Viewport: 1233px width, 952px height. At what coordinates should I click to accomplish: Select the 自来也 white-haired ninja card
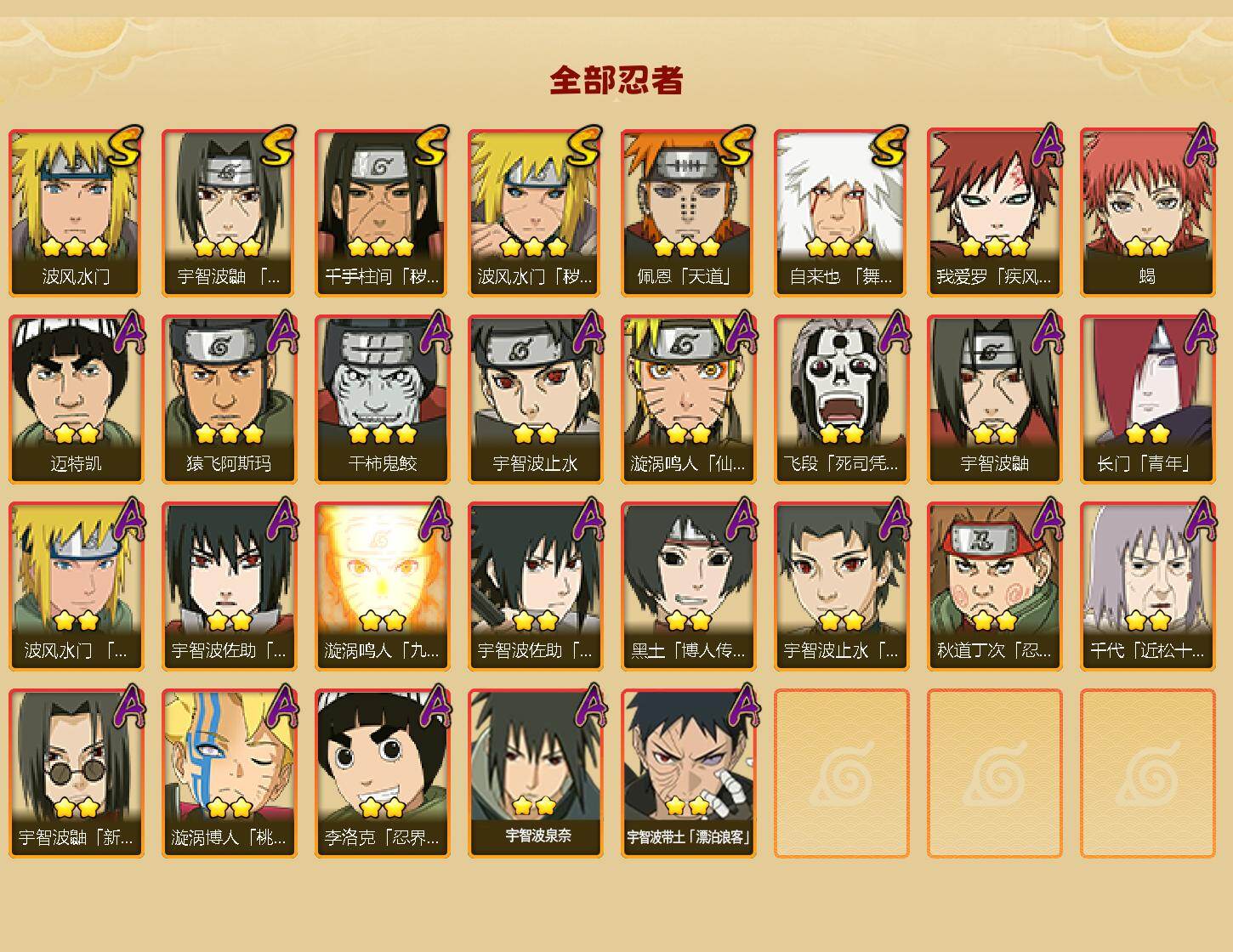point(842,212)
